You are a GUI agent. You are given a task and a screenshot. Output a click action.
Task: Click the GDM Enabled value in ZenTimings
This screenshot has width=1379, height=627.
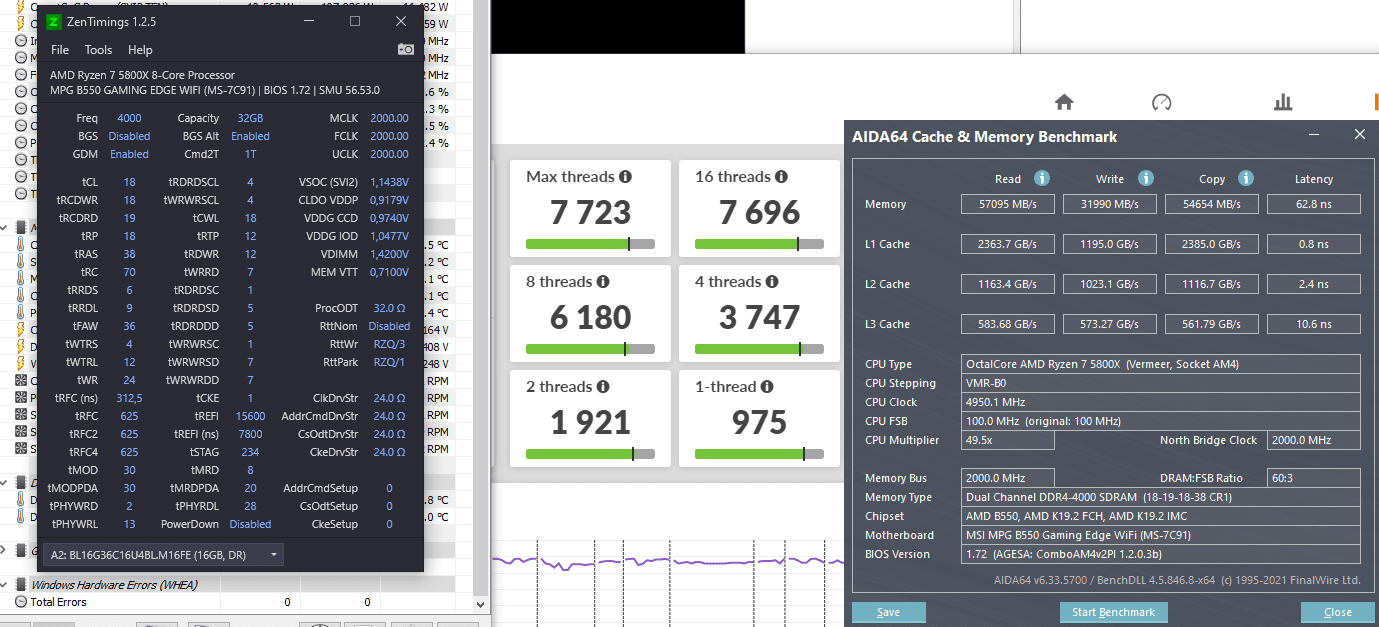point(129,154)
